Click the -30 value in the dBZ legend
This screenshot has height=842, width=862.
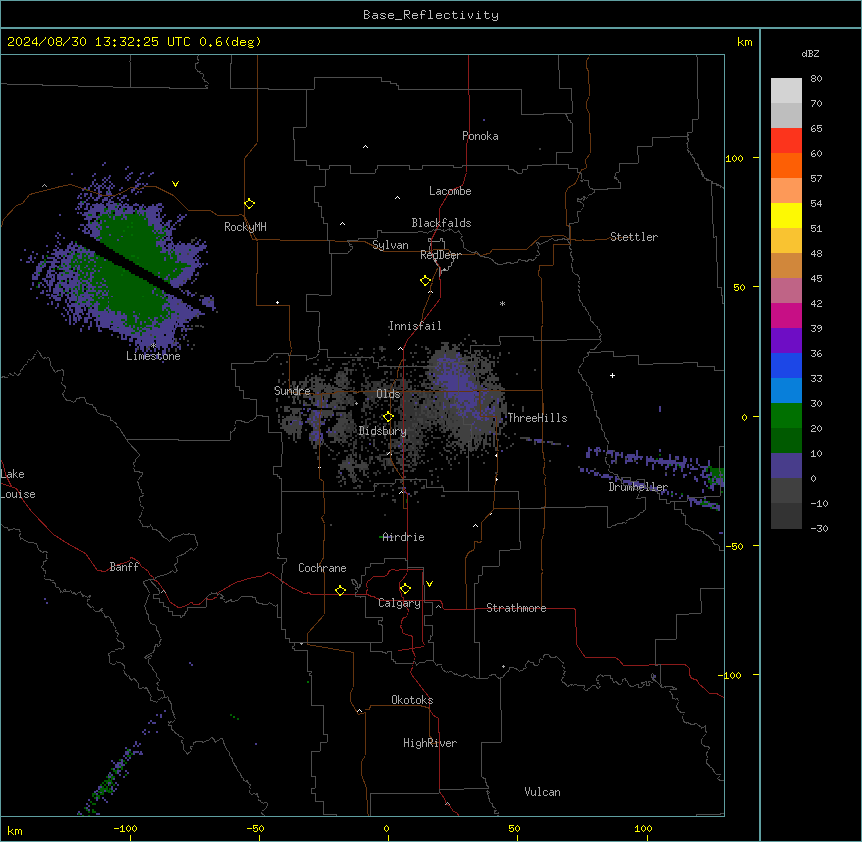819,529
